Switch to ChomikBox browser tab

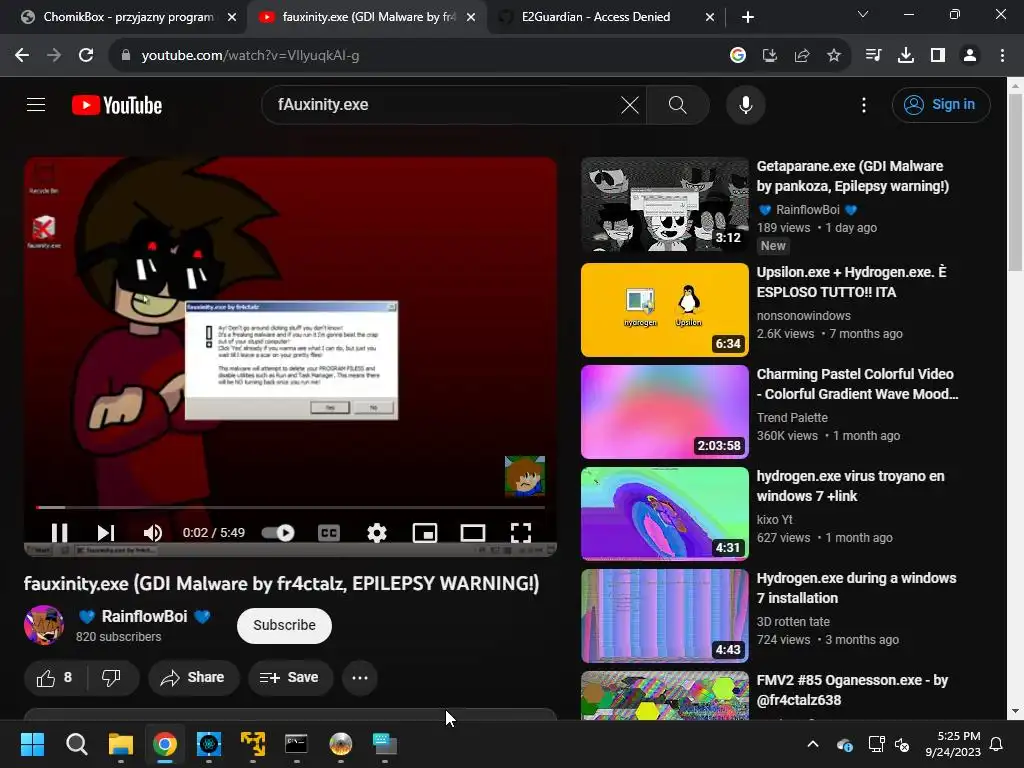(x=128, y=17)
